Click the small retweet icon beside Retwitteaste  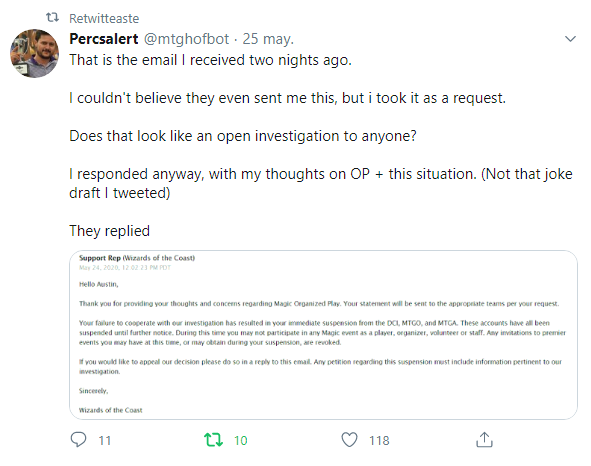click(52, 18)
